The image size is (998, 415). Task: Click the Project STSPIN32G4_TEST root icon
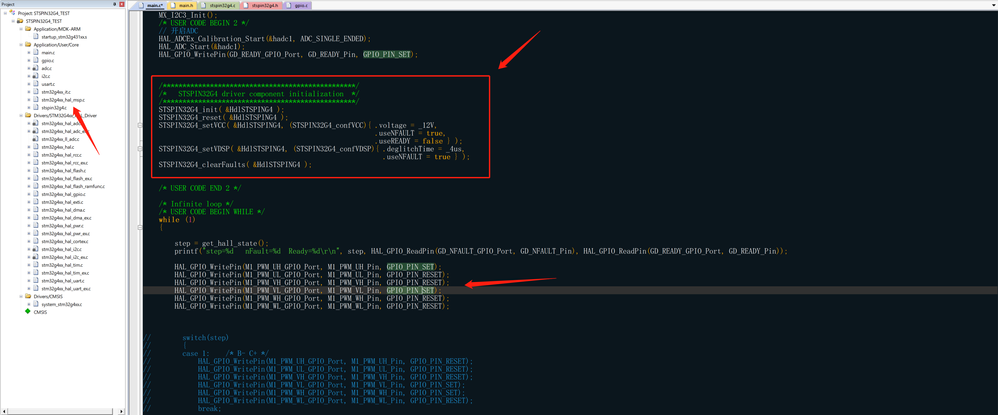[x=12, y=13]
